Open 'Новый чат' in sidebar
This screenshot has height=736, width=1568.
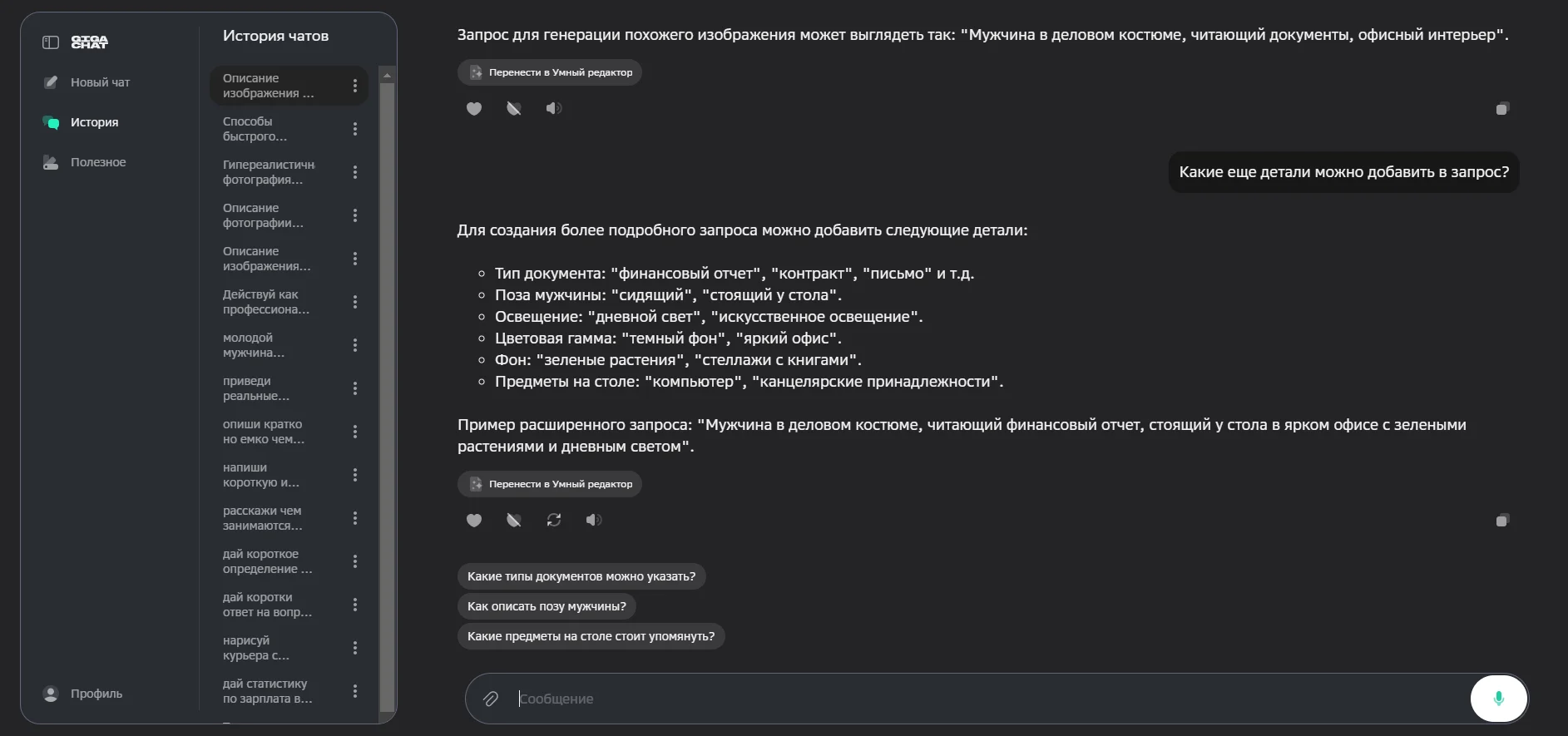pyautogui.click(x=100, y=82)
